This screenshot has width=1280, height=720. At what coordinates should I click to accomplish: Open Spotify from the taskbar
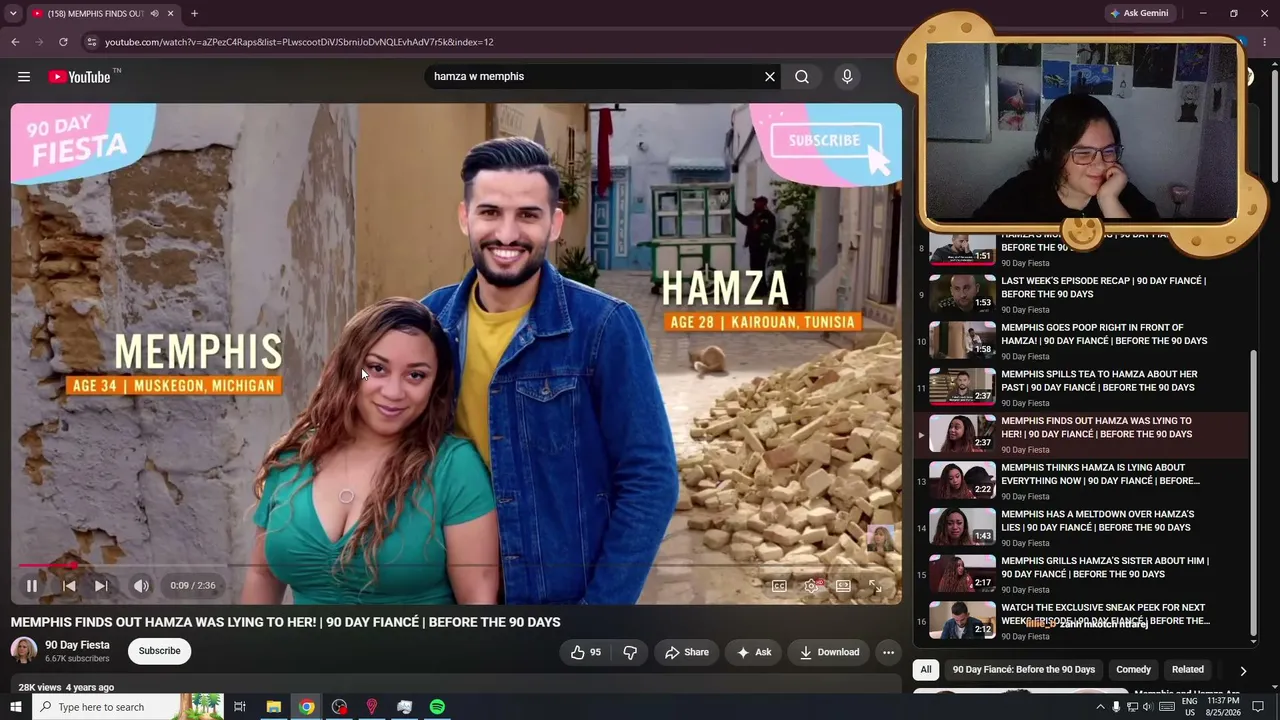[x=437, y=707]
